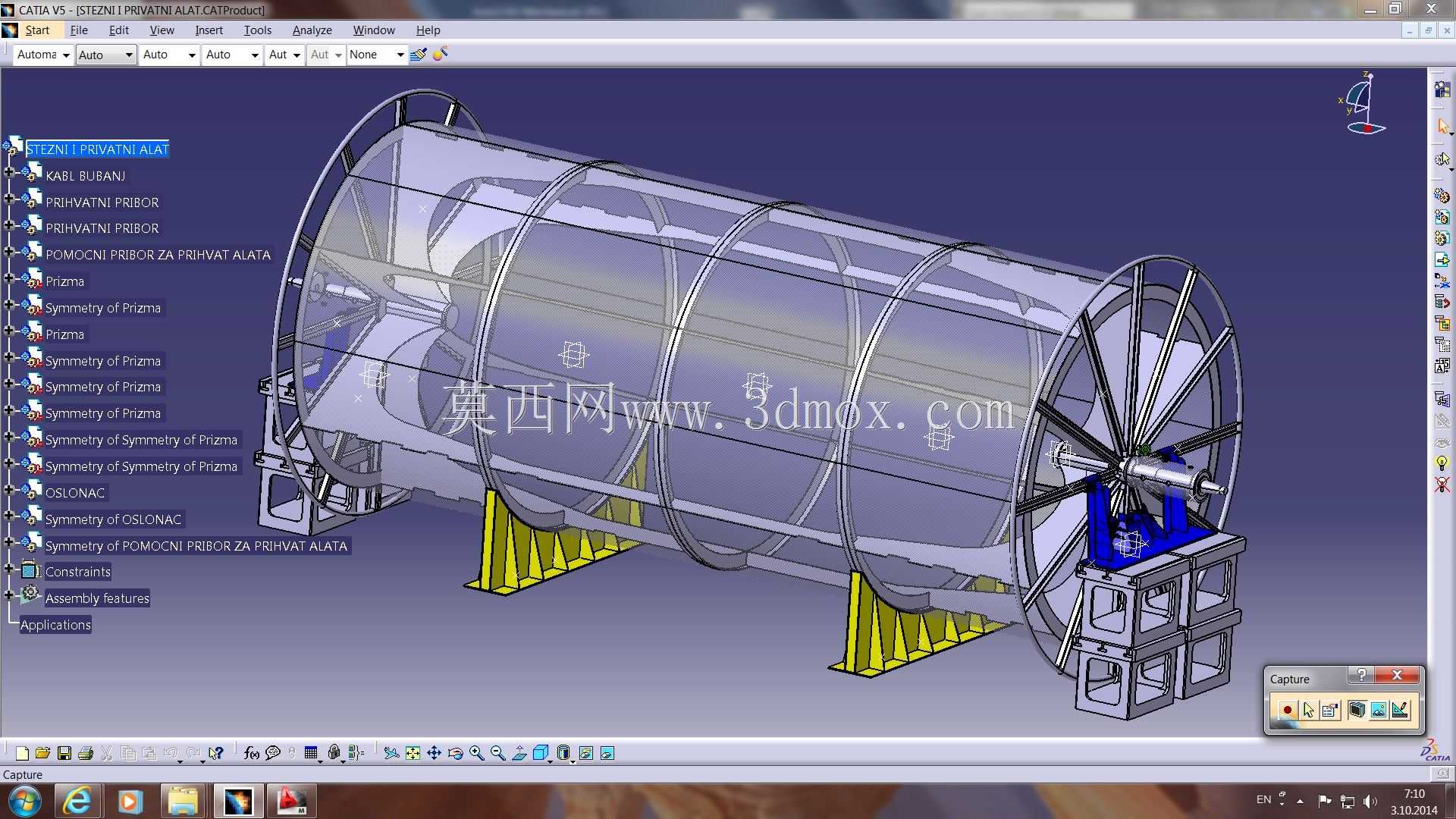Viewport: 1456px width, 819px height.
Task: Toggle the Pixel mode landscape icon in Capture
Action: (1378, 710)
